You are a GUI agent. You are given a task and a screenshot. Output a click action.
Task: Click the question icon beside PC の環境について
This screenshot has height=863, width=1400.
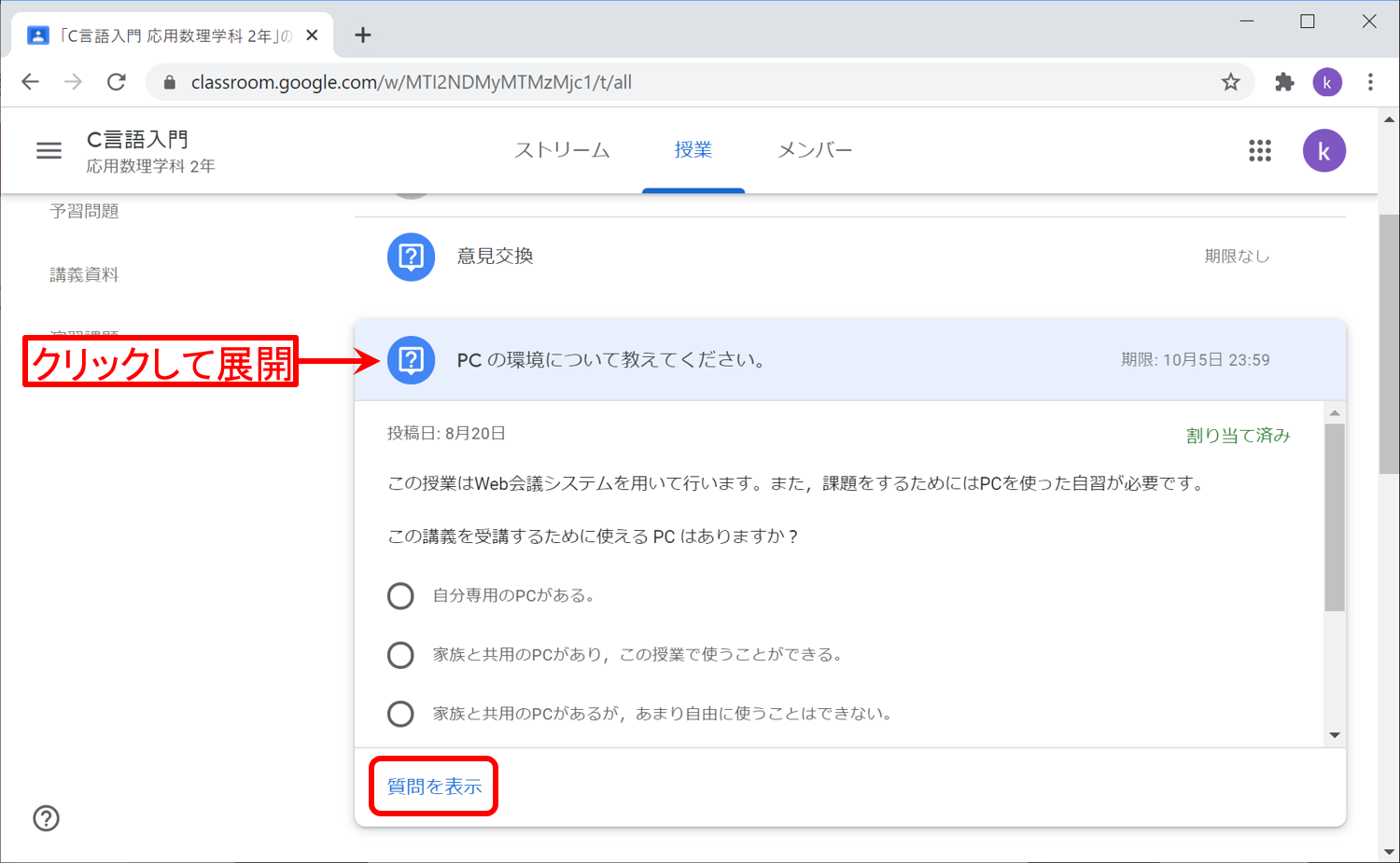pyautogui.click(x=412, y=360)
